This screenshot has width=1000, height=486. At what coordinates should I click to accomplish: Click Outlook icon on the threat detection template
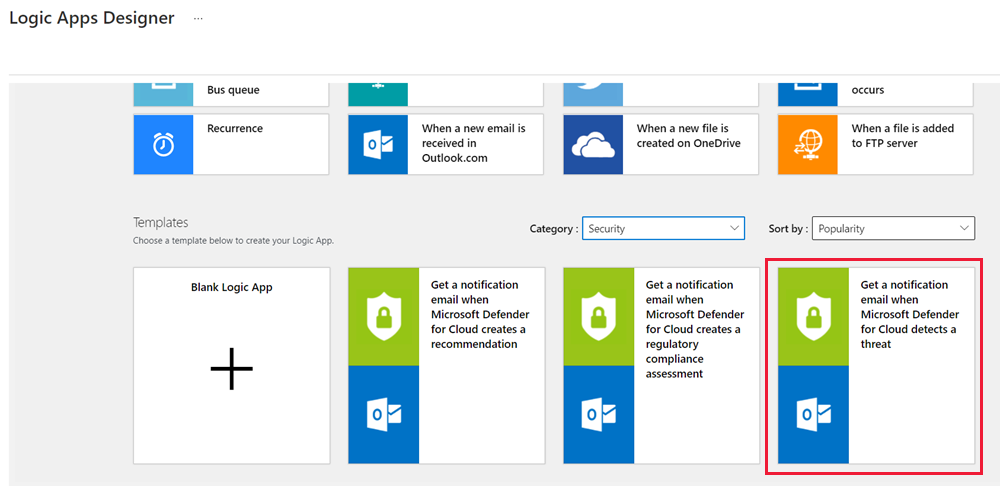pos(813,414)
